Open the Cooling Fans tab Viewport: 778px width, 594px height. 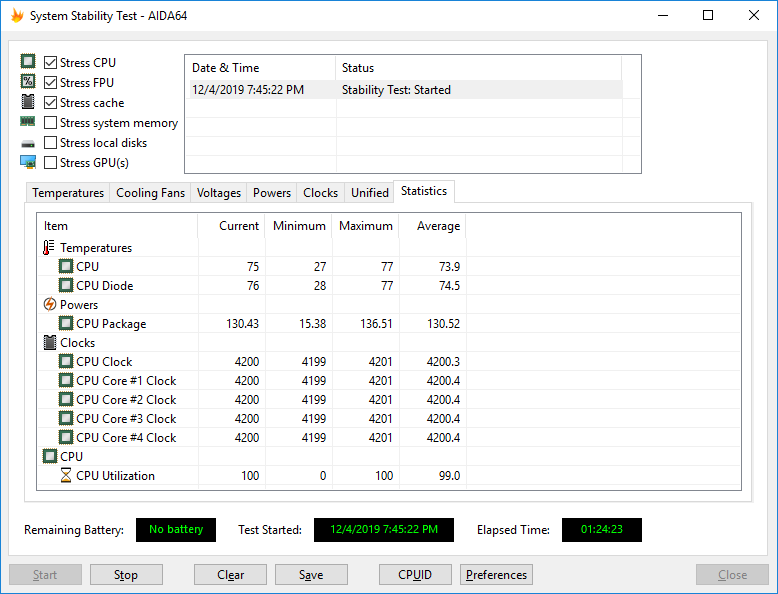150,193
